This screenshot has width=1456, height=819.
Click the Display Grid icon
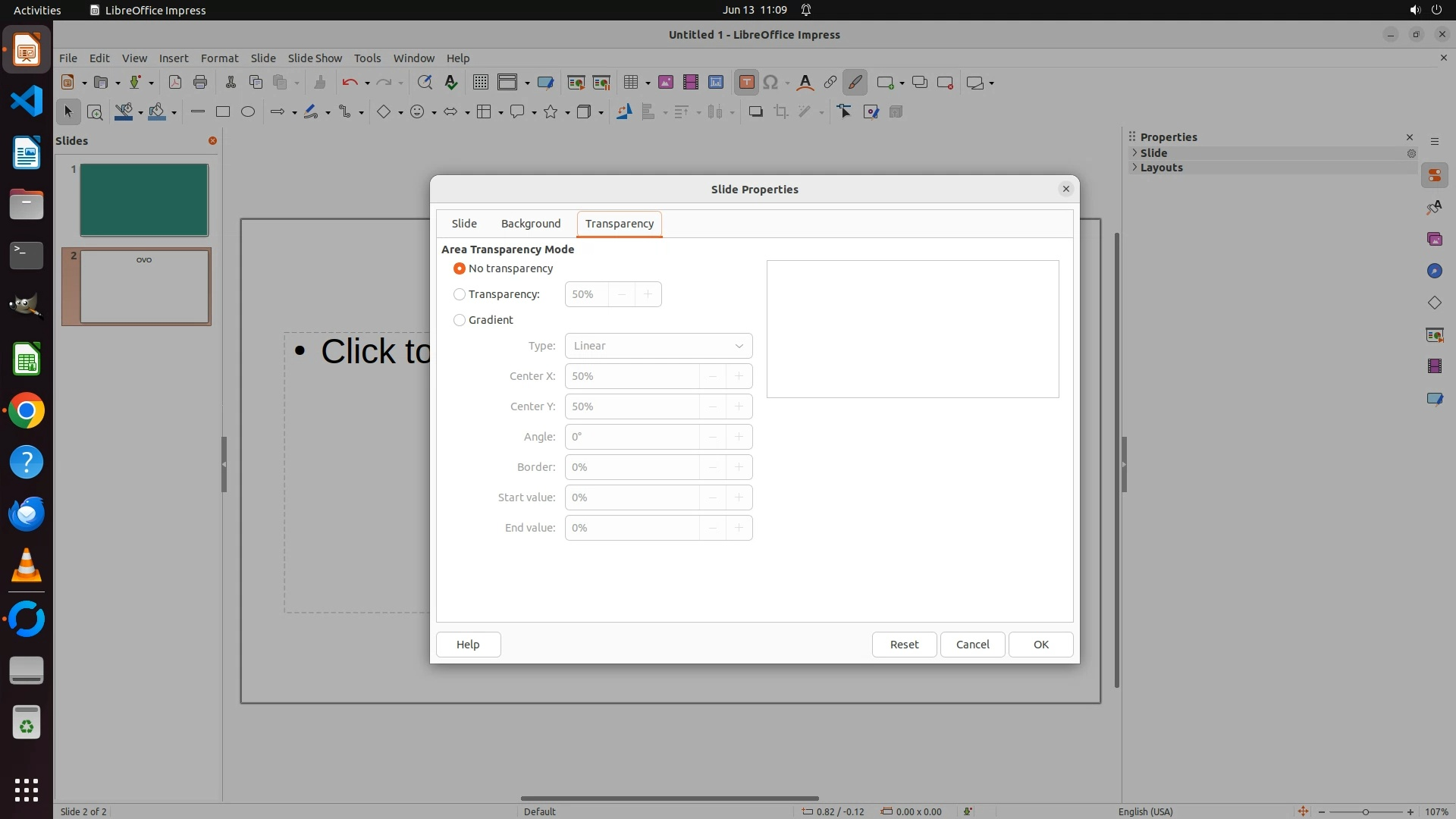480,83
